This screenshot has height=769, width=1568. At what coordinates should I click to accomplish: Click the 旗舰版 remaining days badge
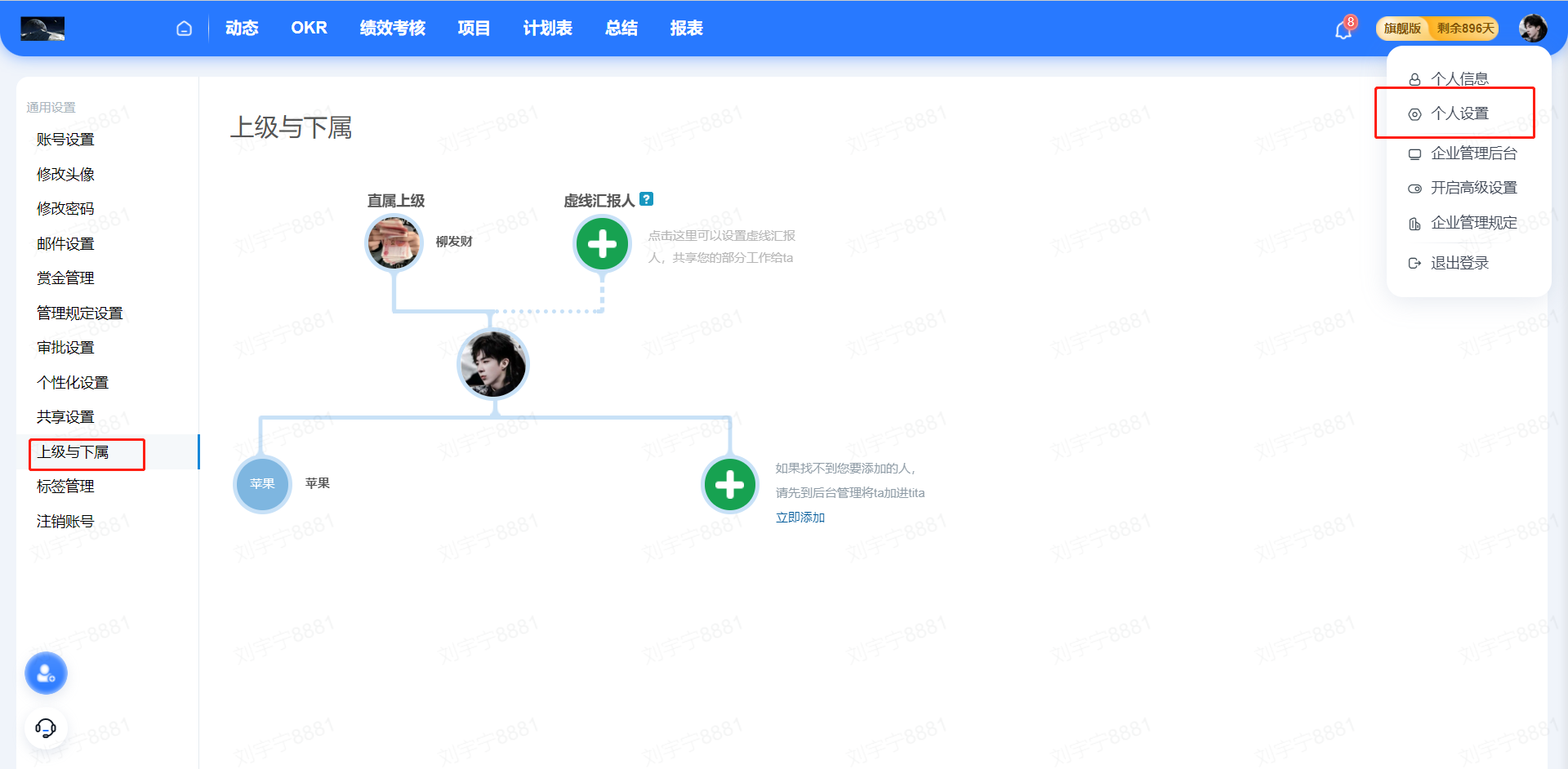pos(1437,29)
